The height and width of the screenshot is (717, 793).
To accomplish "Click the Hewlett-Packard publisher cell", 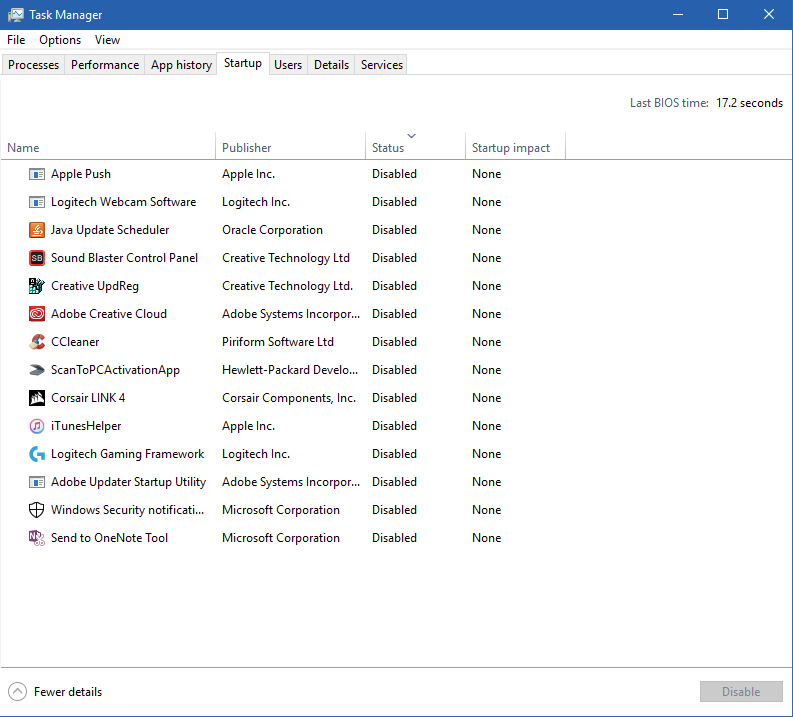I will pyautogui.click(x=290, y=370).
